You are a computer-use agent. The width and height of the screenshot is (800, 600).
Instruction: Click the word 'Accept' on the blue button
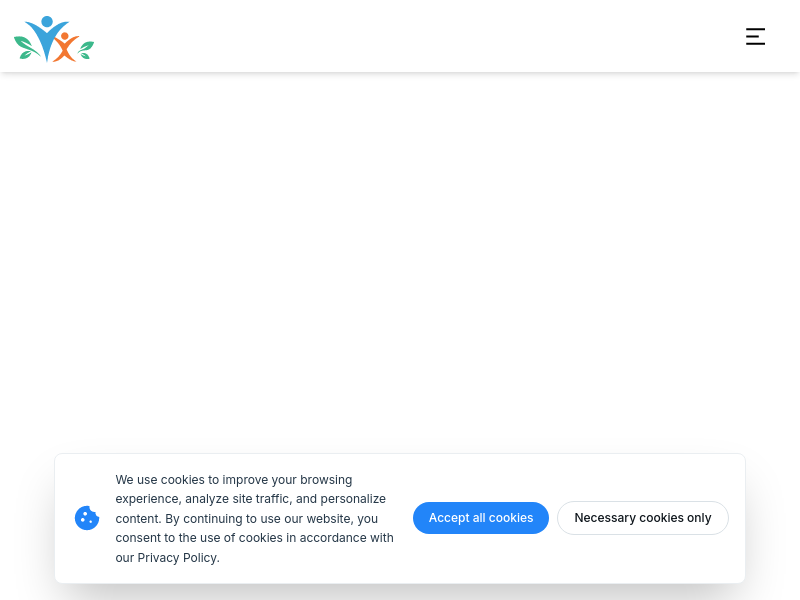point(448,518)
